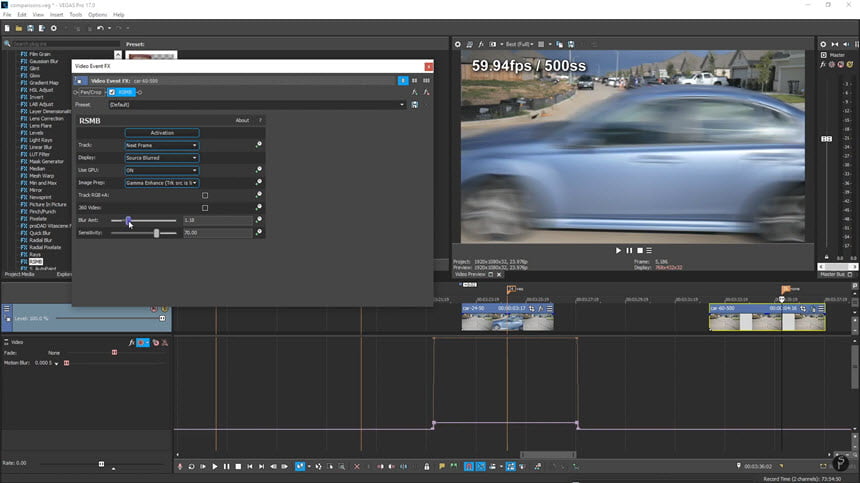Open Motion Blur length dropdown arrow

pyautogui.click(x=56, y=363)
